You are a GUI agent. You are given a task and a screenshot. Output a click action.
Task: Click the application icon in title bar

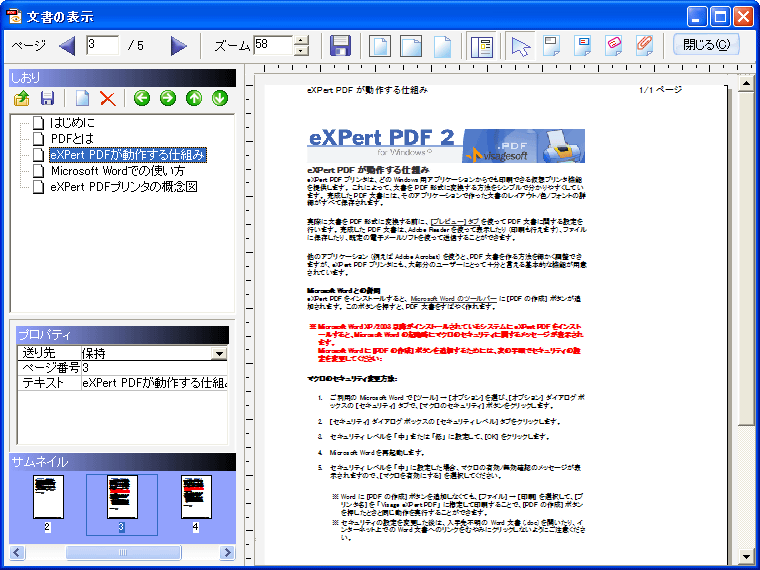coord(14,16)
